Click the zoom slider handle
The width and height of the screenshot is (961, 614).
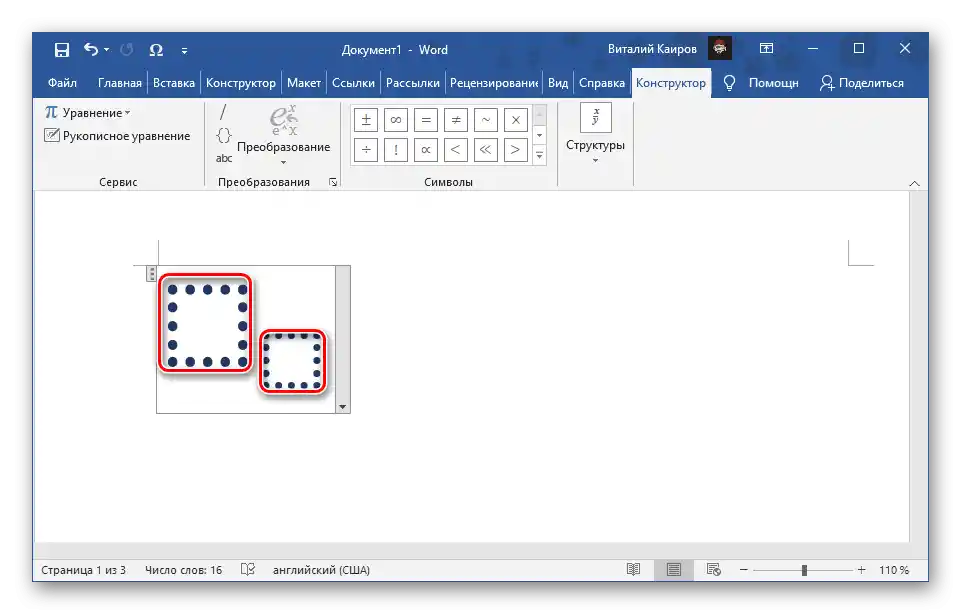[x=804, y=570]
